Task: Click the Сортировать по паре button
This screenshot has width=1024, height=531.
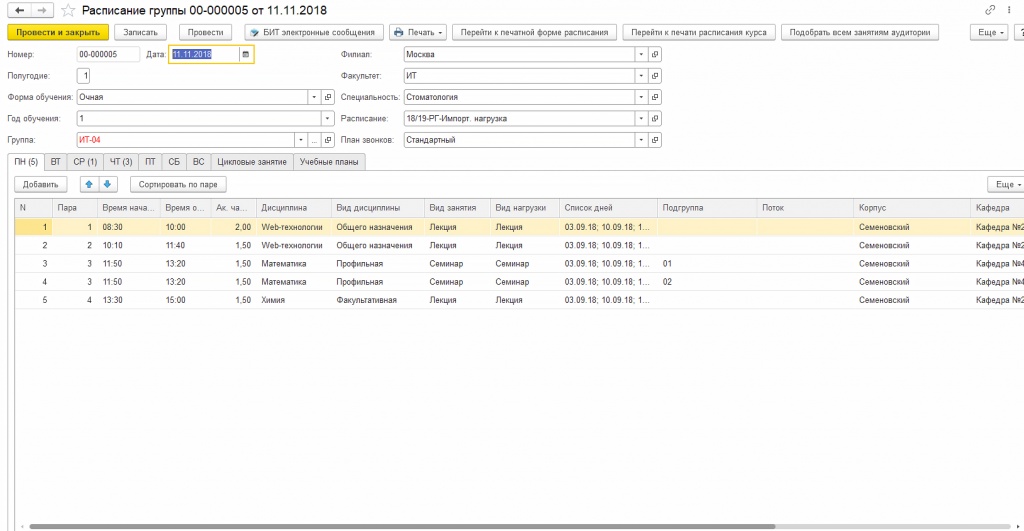Action: pyautogui.click(x=179, y=184)
